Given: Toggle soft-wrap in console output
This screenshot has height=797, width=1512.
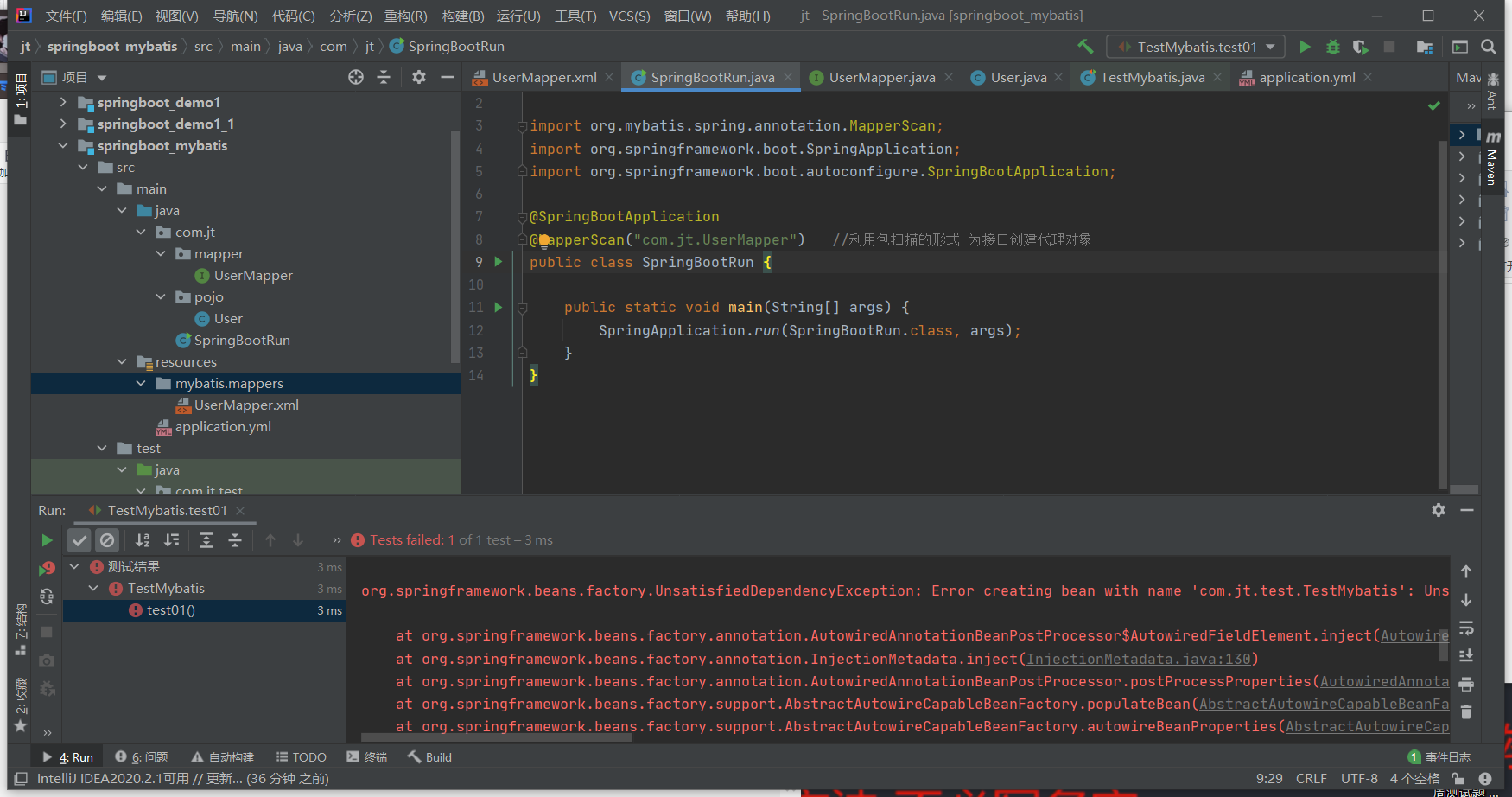Looking at the screenshot, I should point(1466,628).
